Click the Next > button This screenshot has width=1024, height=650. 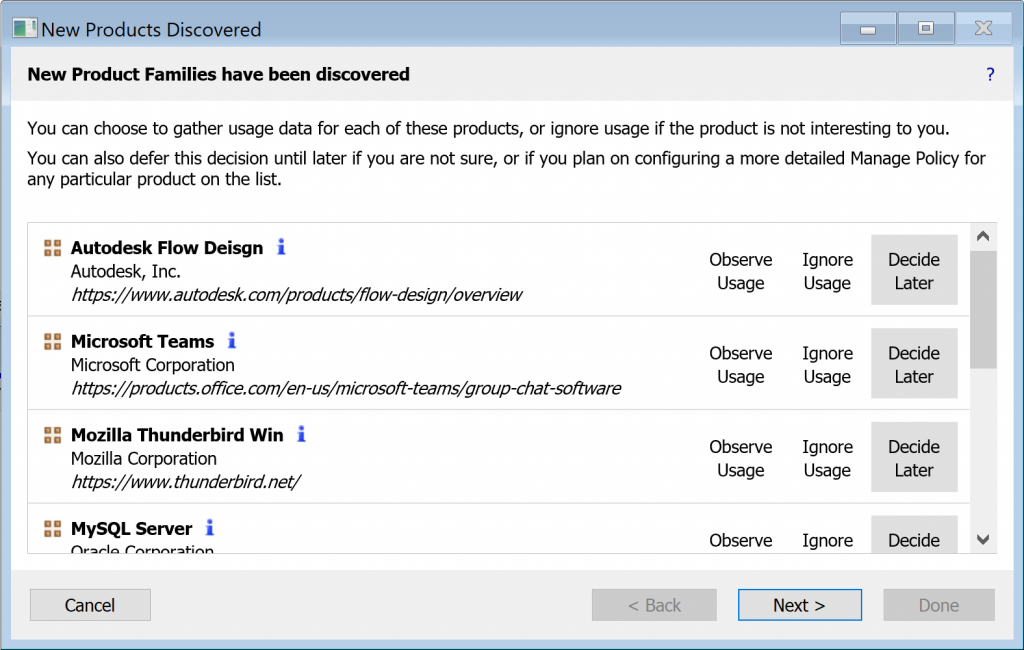point(799,605)
